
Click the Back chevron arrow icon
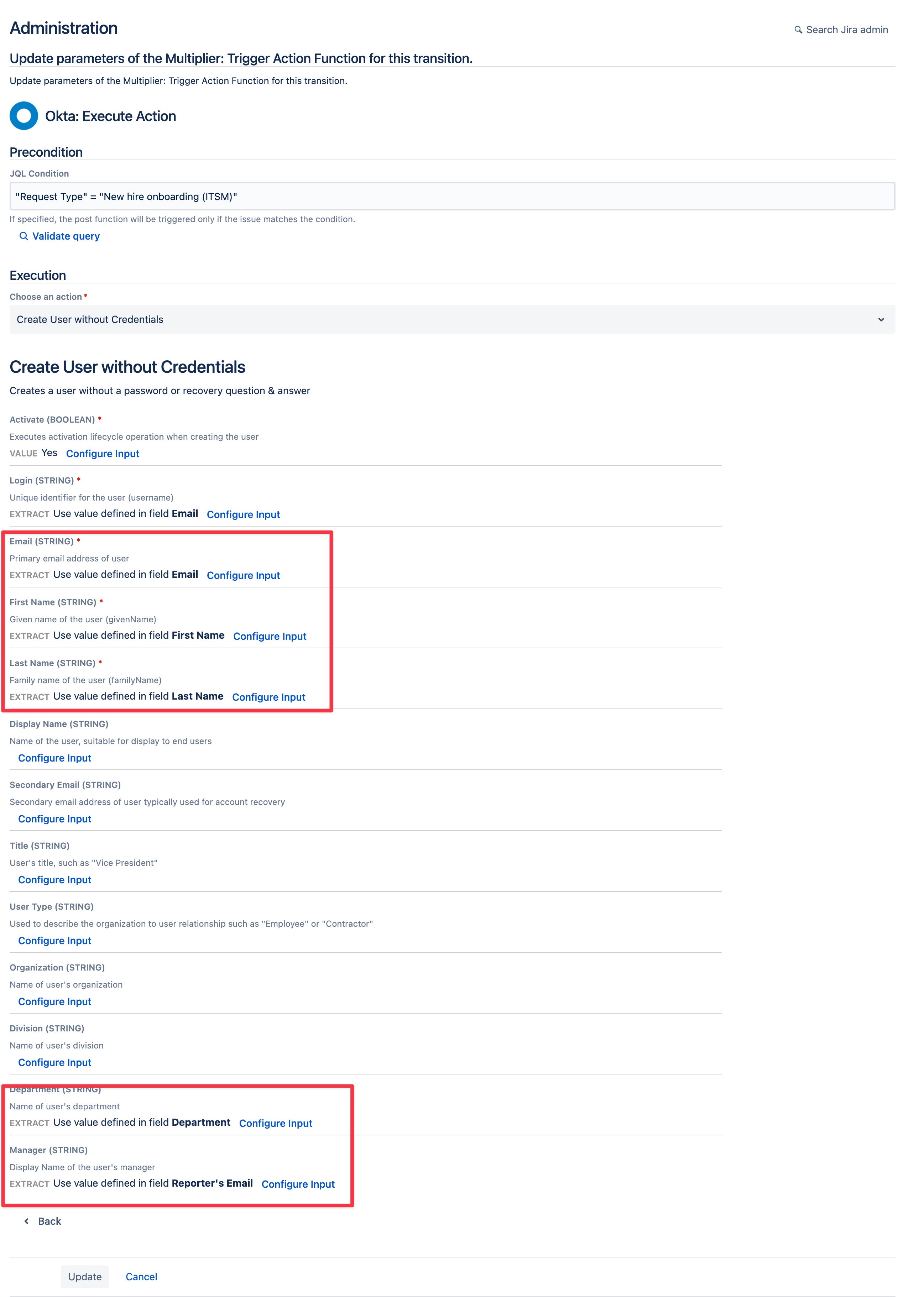pyautogui.click(x=26, y=1221)
